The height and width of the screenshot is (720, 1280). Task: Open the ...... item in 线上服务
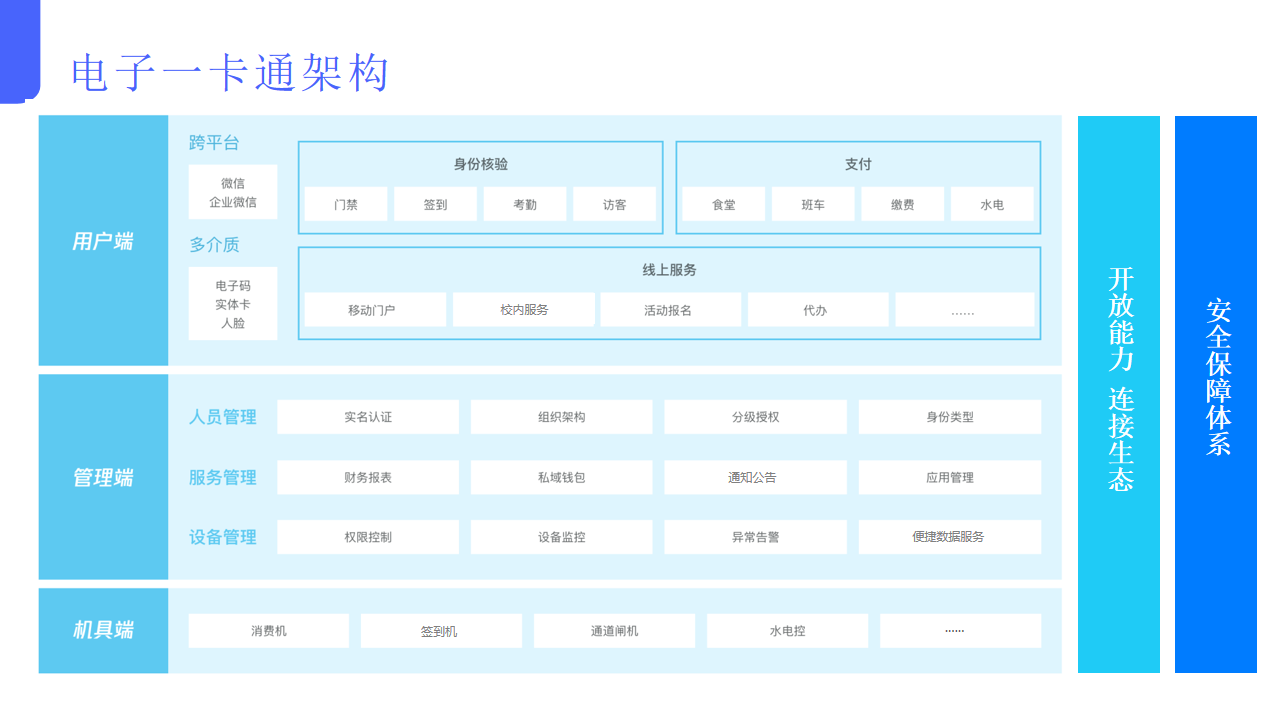[x=964, y=310]
